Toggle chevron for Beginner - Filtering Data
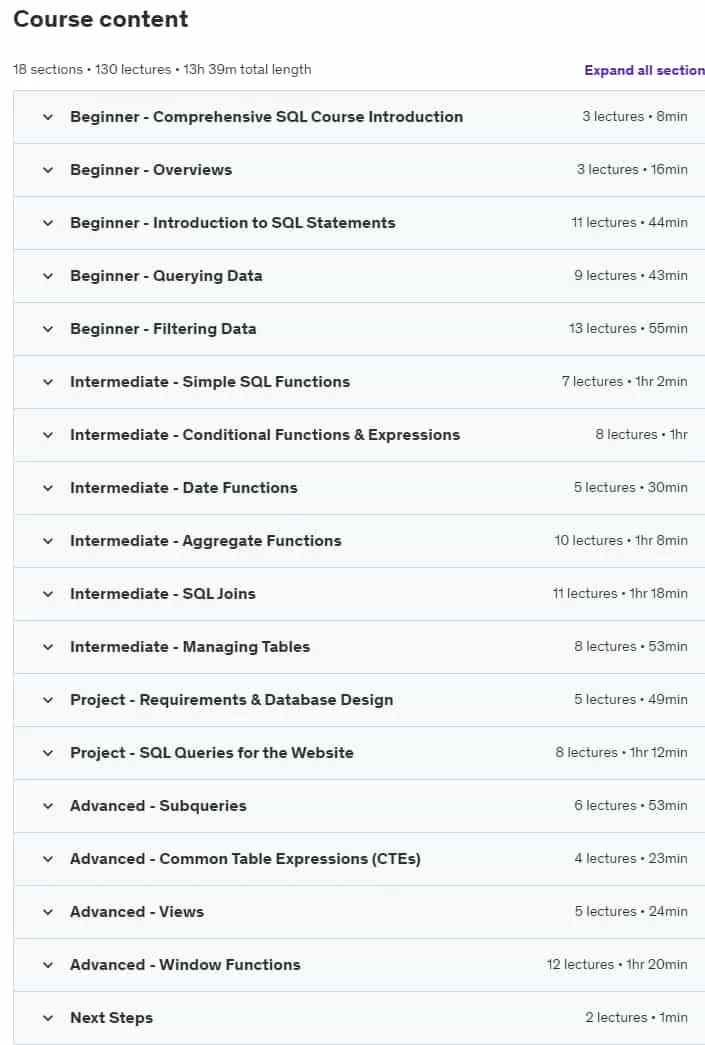Screen dimensions: 705x1045 [48, 329]
